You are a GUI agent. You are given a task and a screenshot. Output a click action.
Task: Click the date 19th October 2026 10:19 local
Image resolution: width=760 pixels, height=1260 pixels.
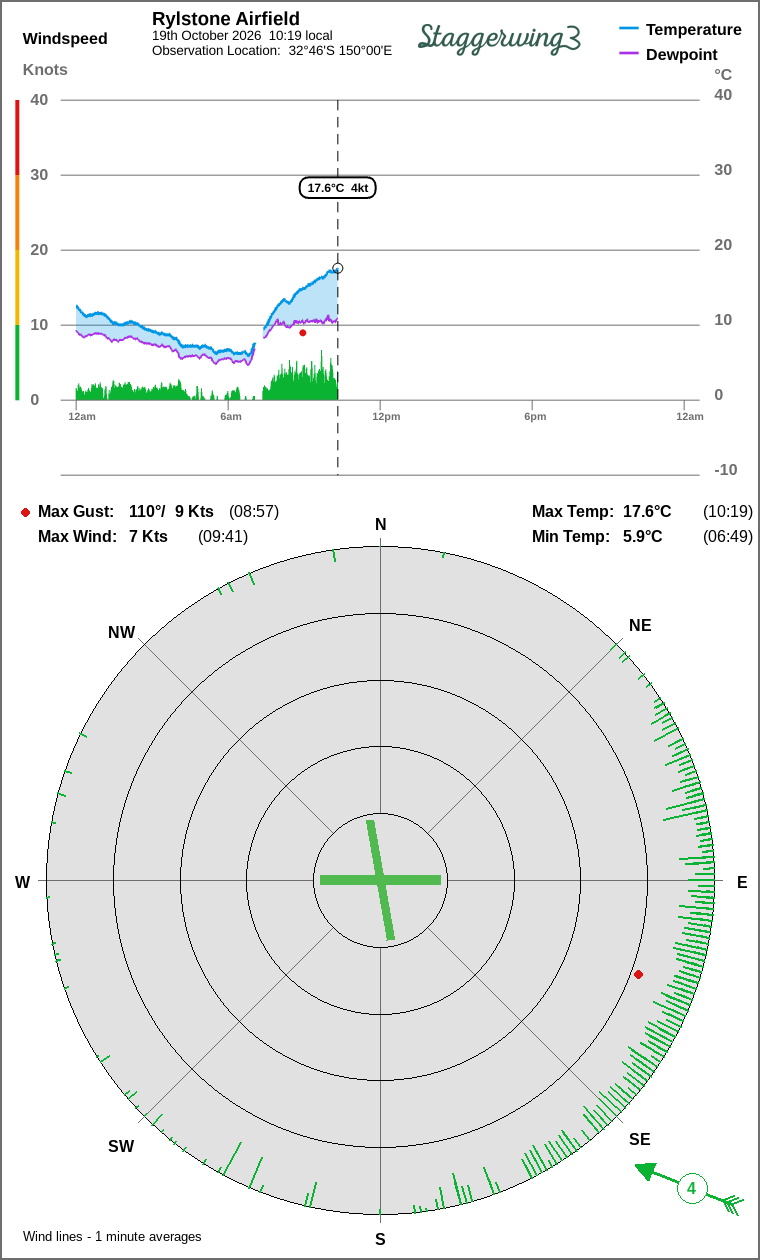coord(242,35)
